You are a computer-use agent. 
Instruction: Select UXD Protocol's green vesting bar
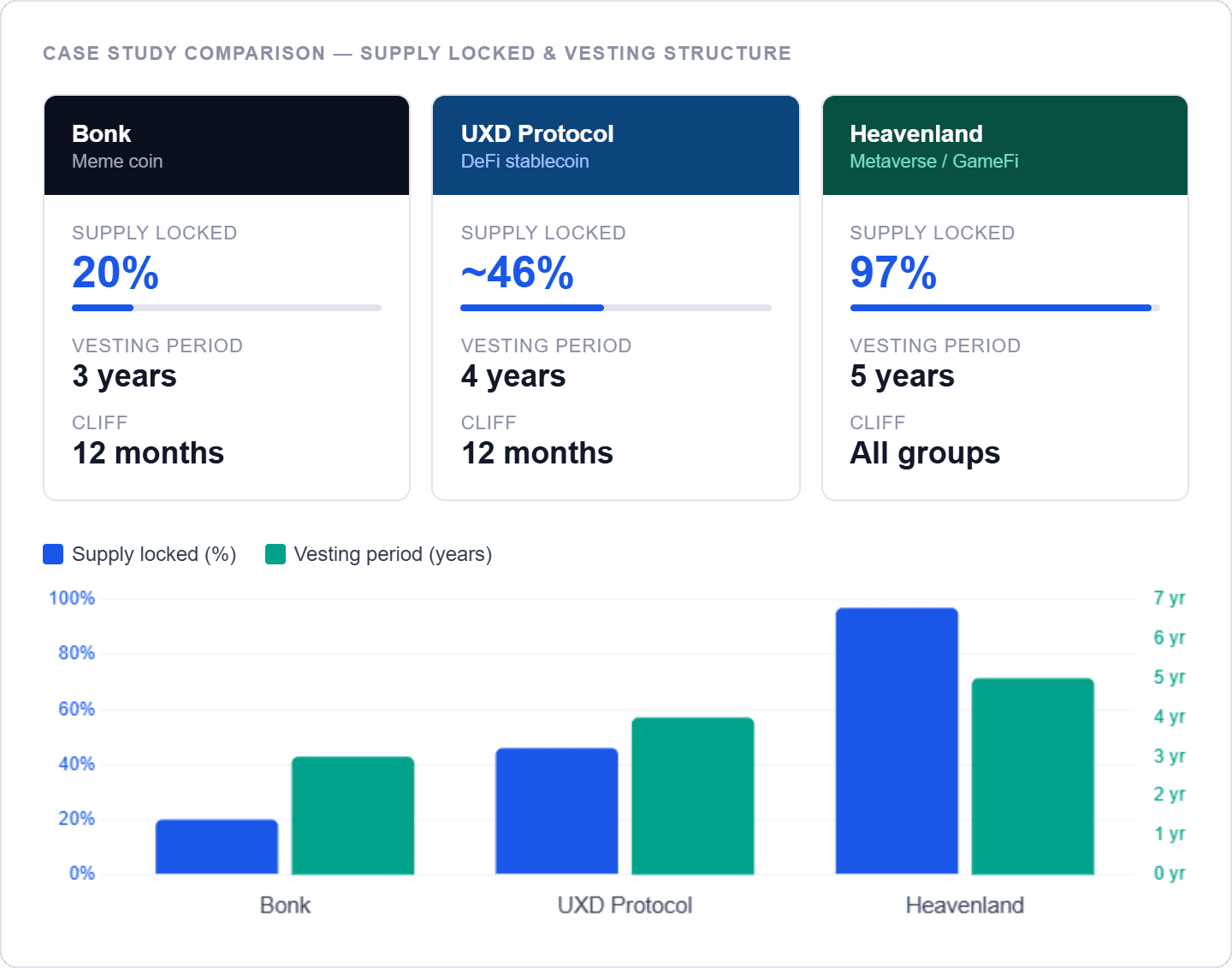693,795
